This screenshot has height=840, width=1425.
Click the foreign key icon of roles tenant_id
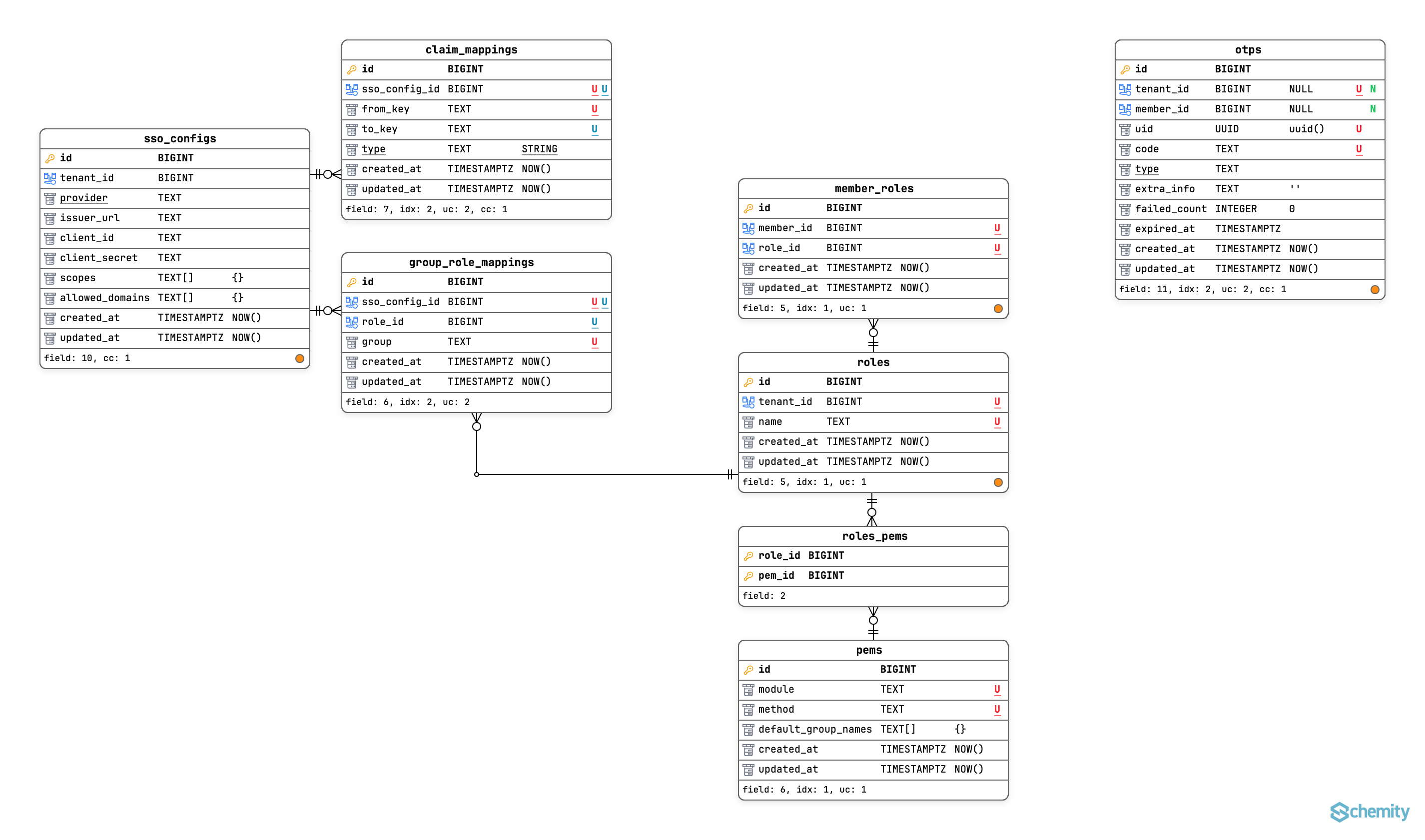pos(748,402)
